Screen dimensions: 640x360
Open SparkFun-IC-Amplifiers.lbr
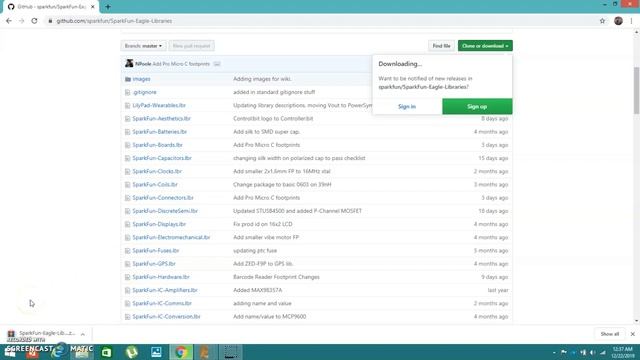[x=165, y=290]
